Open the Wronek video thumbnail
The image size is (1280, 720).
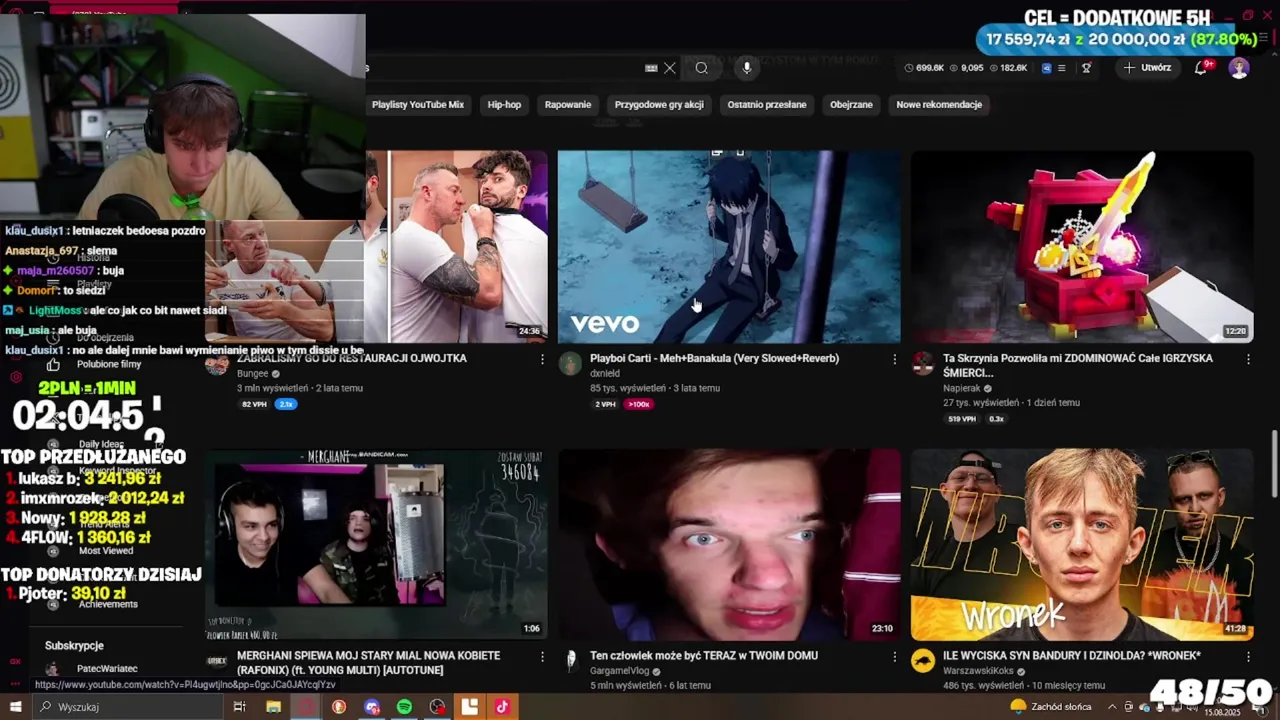tap(1082, 544)
